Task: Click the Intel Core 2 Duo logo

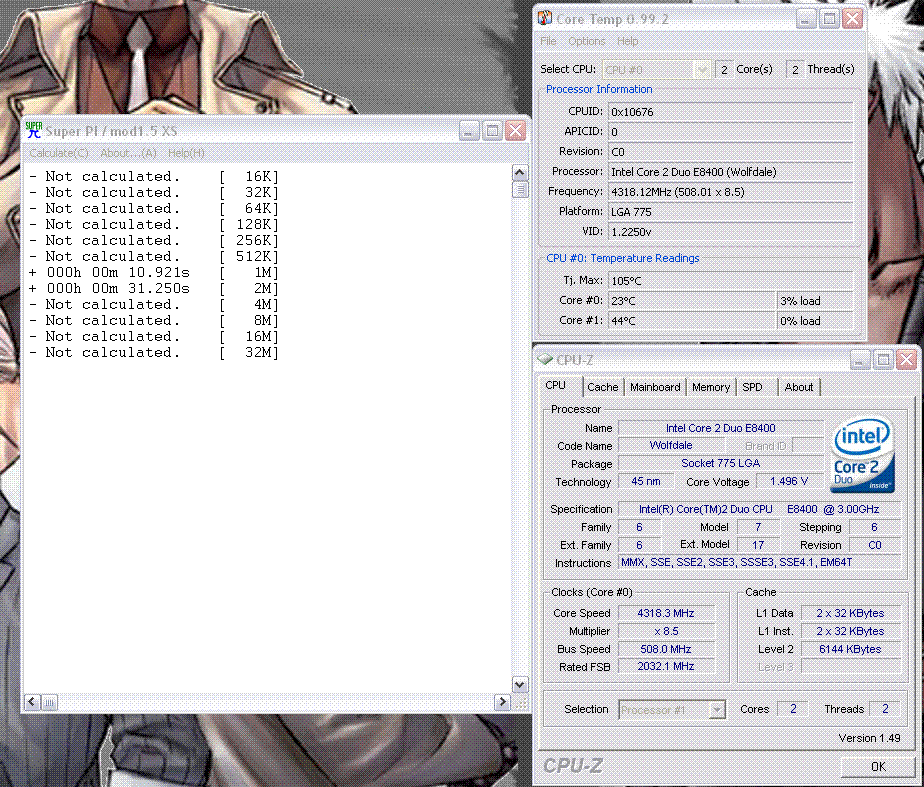Action: pyautogui.click(x=863, y=456)
